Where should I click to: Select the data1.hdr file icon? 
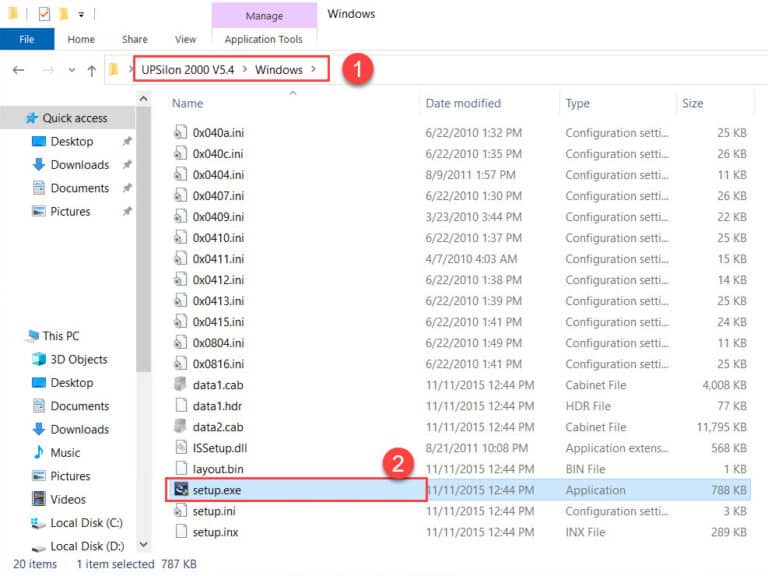pos(181,406)
